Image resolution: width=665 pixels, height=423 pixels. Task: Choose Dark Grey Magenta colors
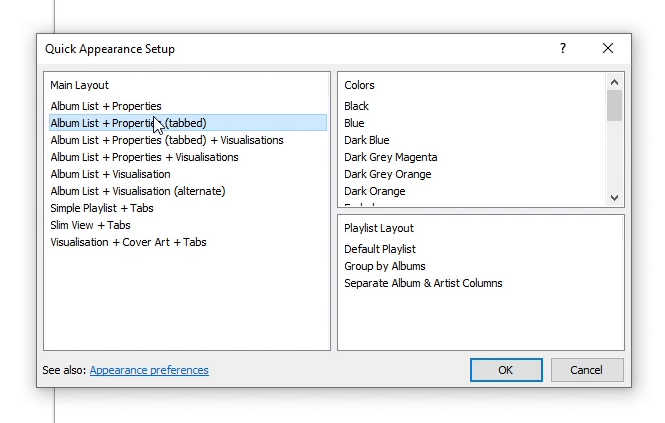coord(391,157)
